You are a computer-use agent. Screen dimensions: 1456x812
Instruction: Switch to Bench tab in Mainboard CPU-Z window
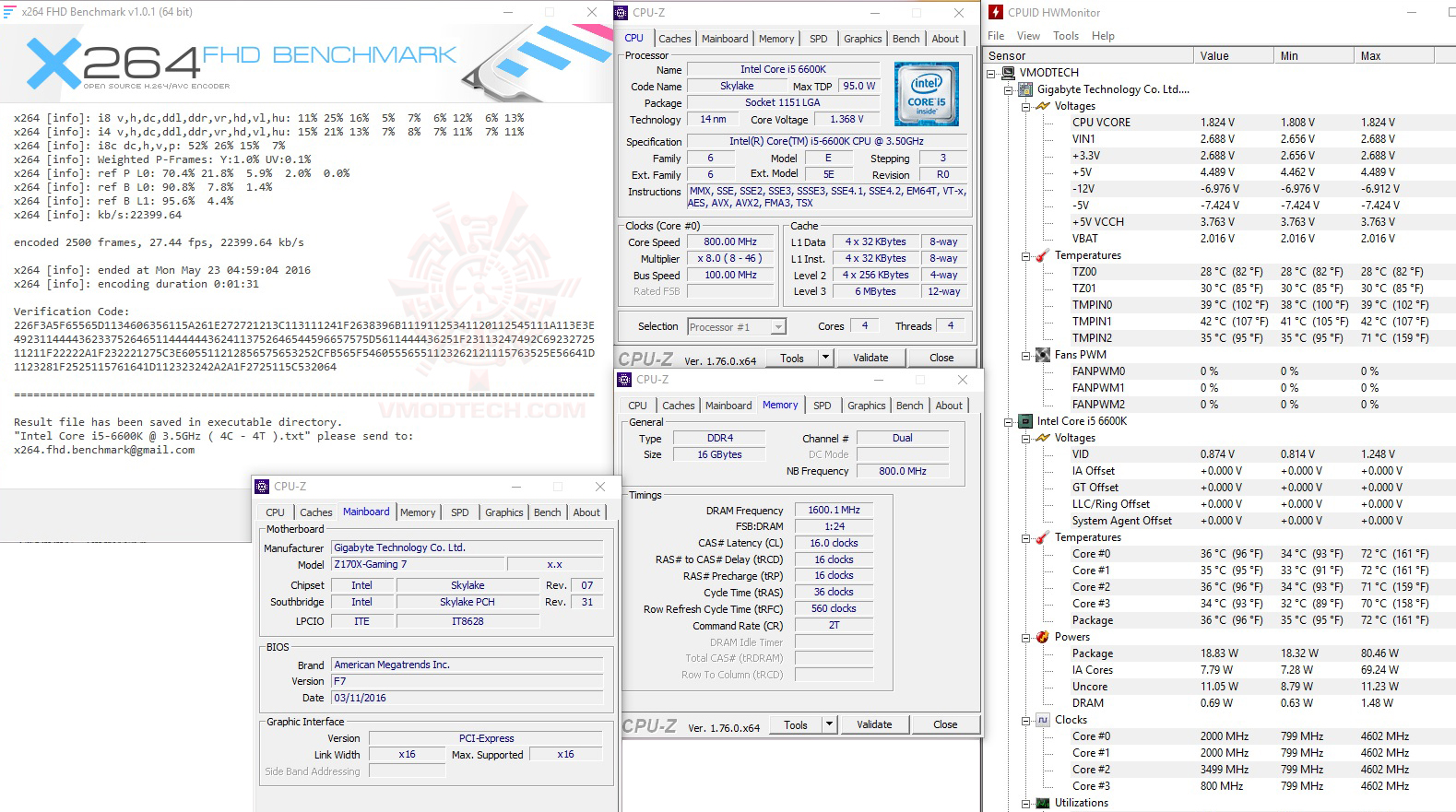pos(547,512)
